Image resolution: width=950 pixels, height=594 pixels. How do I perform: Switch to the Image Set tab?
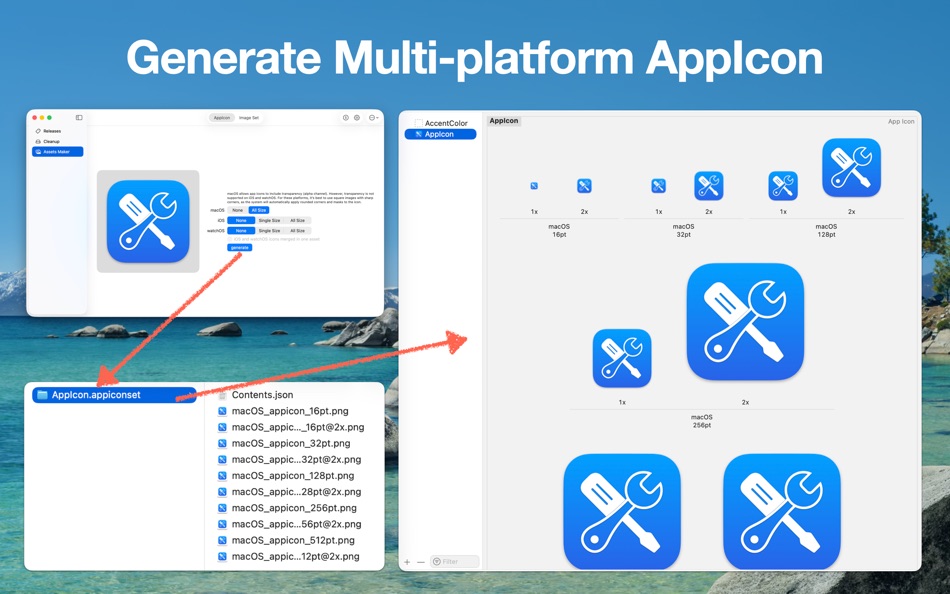point(250,118)
